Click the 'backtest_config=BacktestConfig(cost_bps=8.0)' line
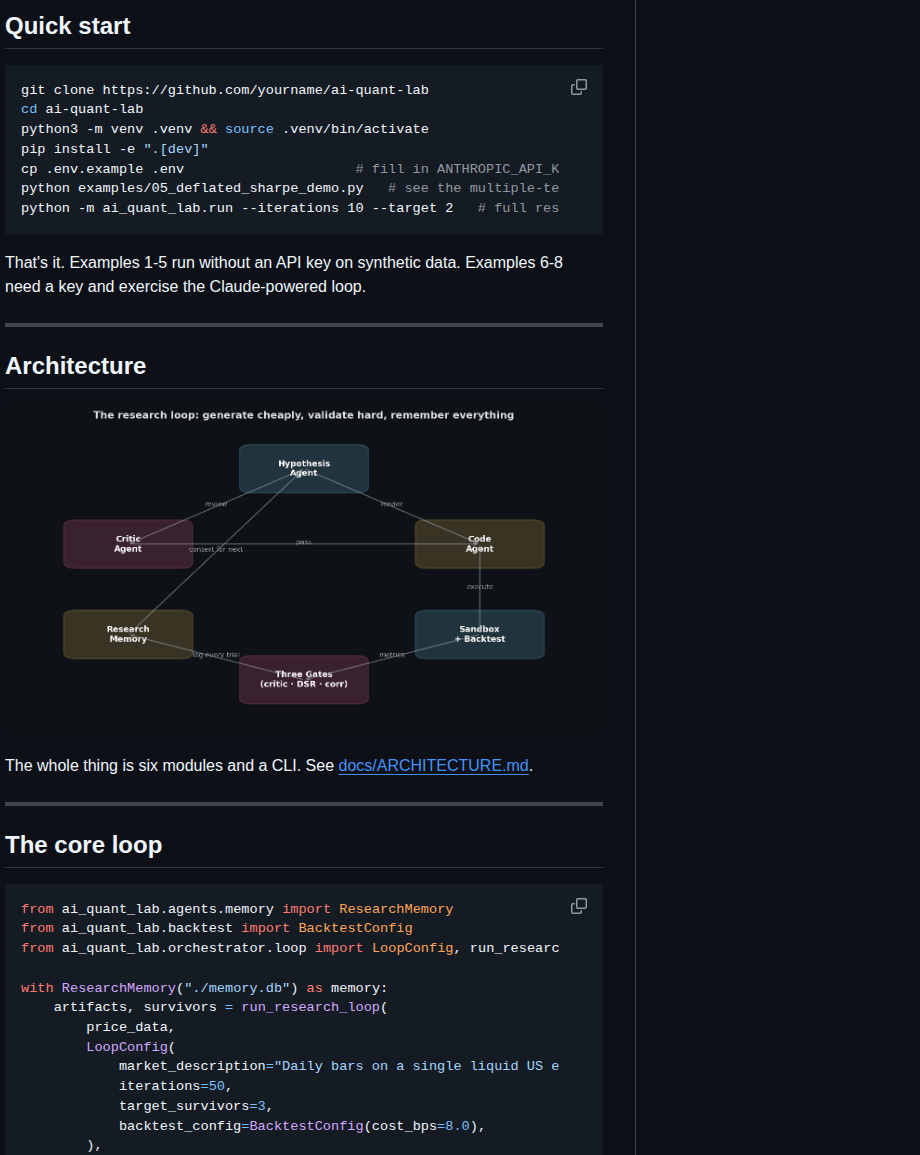Viewport: 920px width, 1155px height. click(x=302, y=1126)
